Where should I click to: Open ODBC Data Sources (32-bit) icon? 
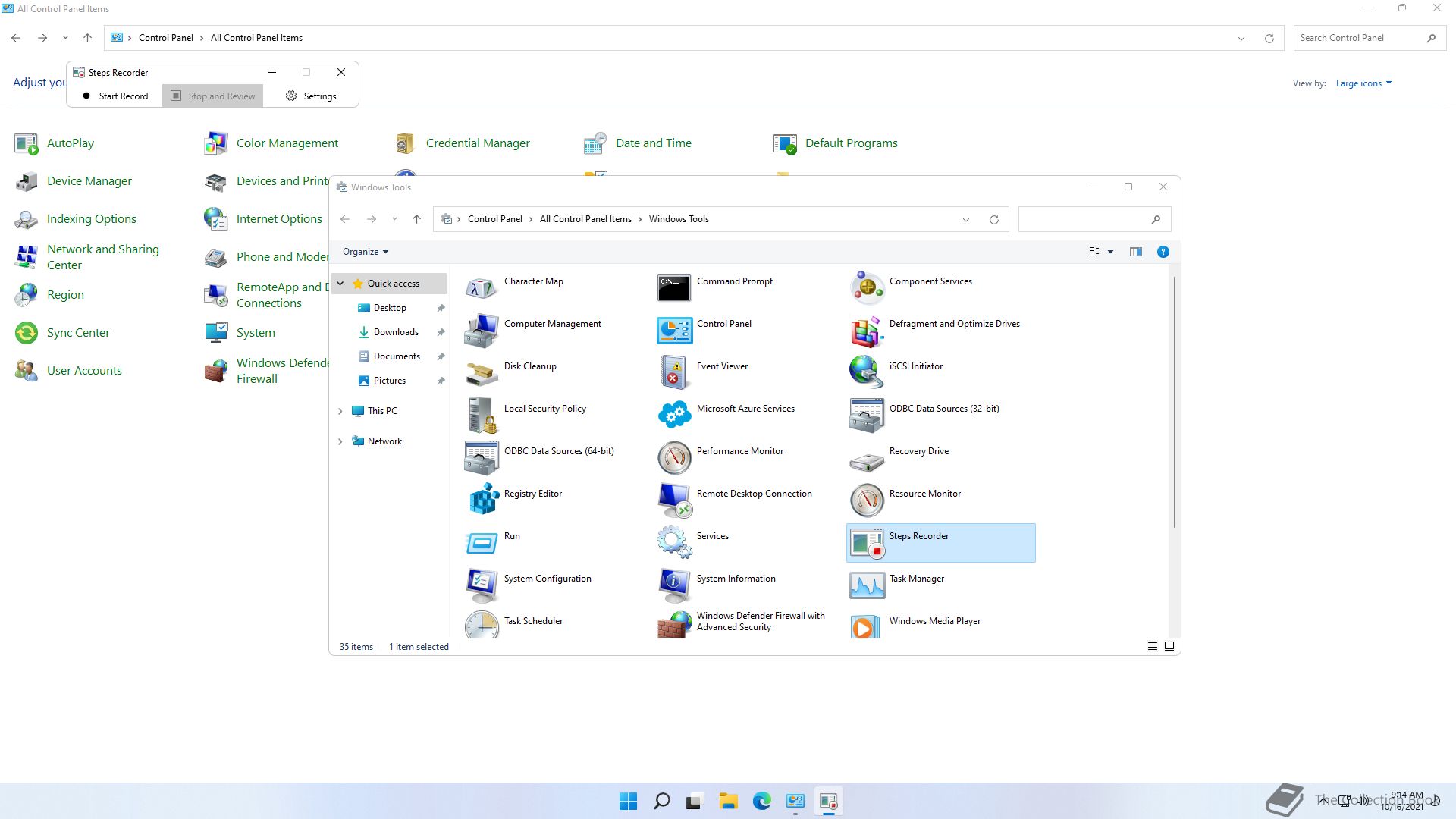[x=866, y=416]
